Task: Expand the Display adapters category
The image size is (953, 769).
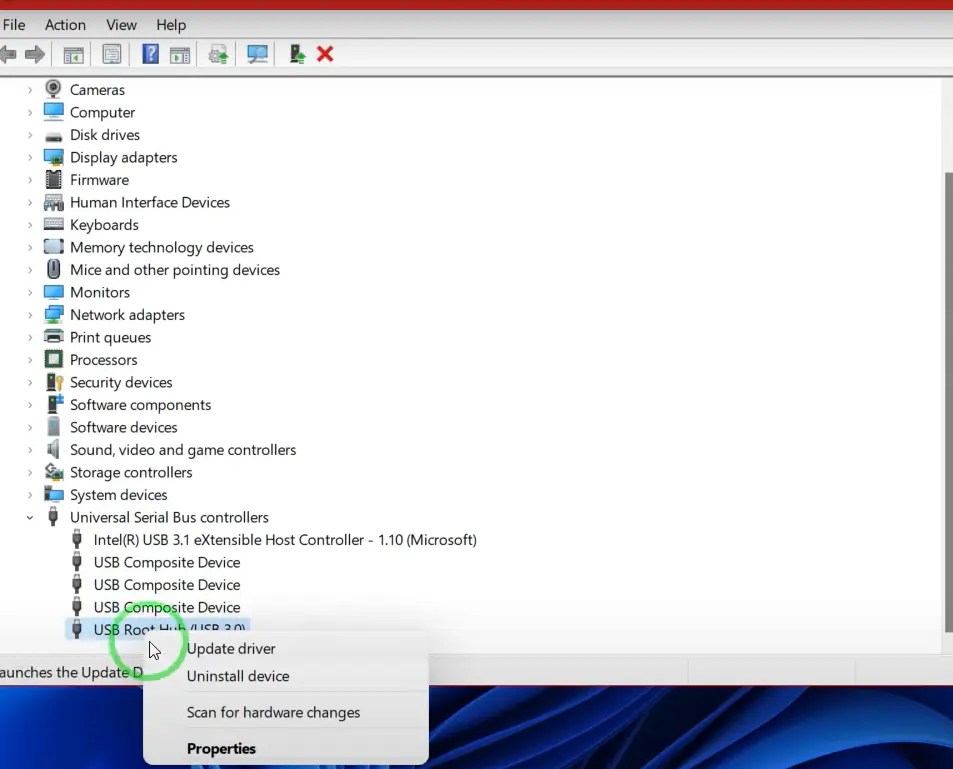Action: tap(29, 157)
